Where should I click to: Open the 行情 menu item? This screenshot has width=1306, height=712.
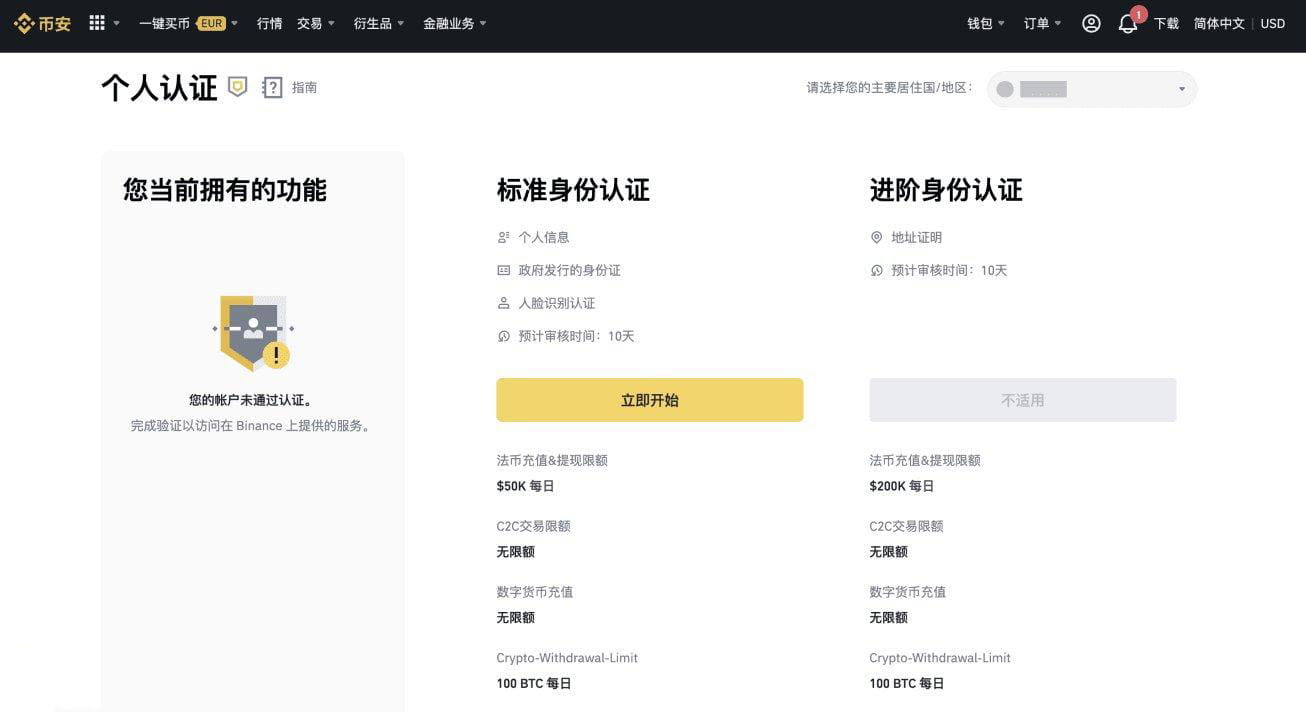click(x=268, y=23)
